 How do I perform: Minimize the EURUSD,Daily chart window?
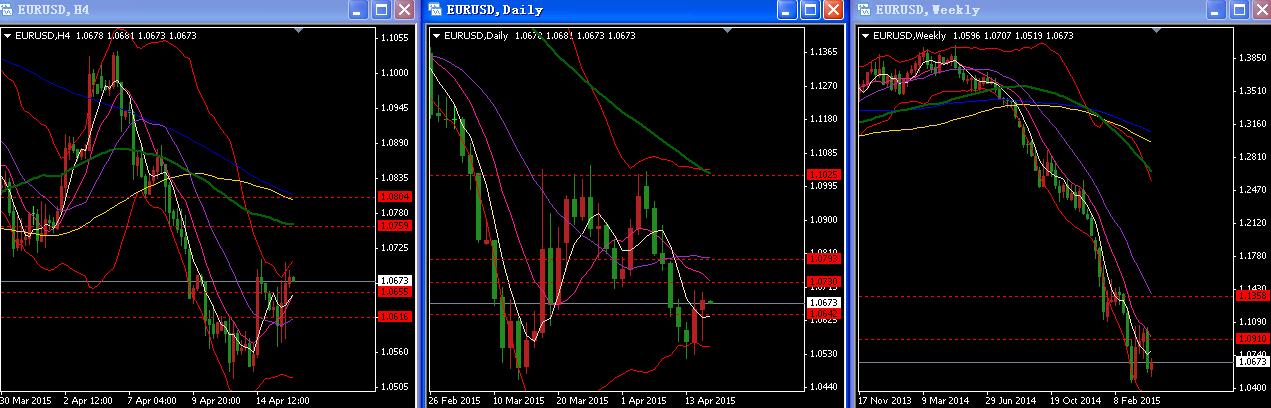tap(788, 10)
